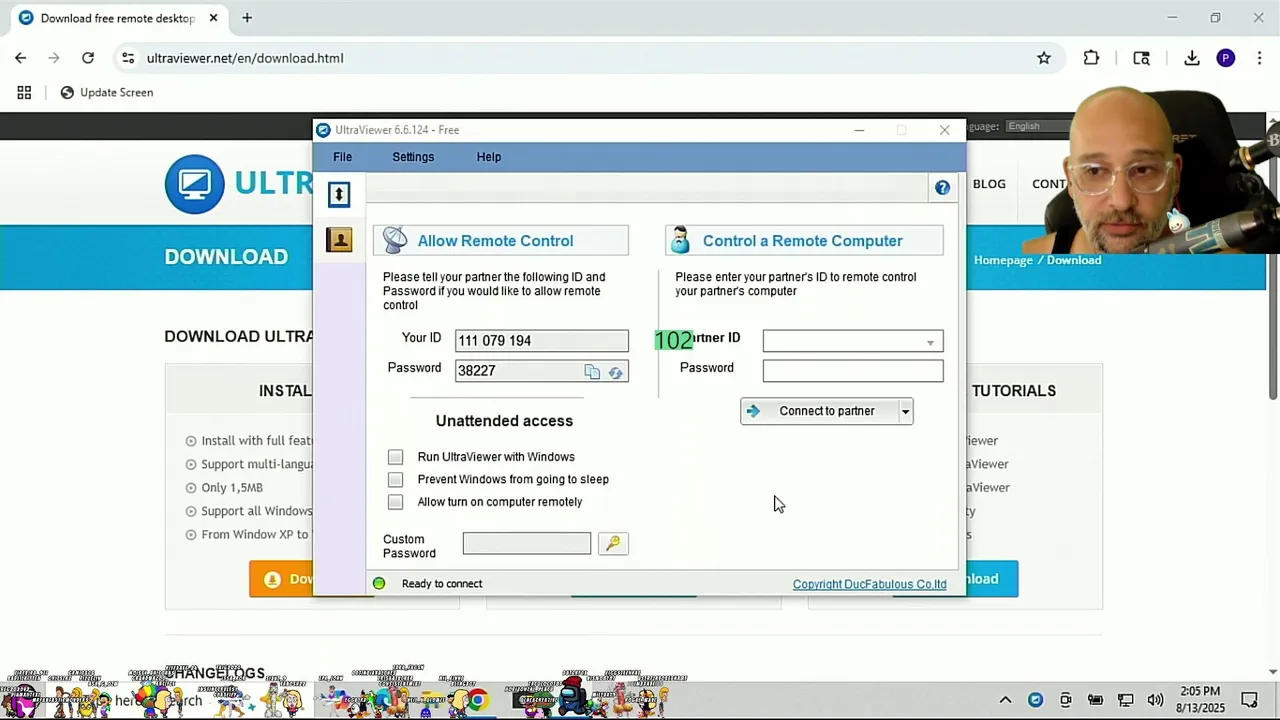Select the remote connection sidebar icon
The image size is (1280, 720).
coord(339,194)
